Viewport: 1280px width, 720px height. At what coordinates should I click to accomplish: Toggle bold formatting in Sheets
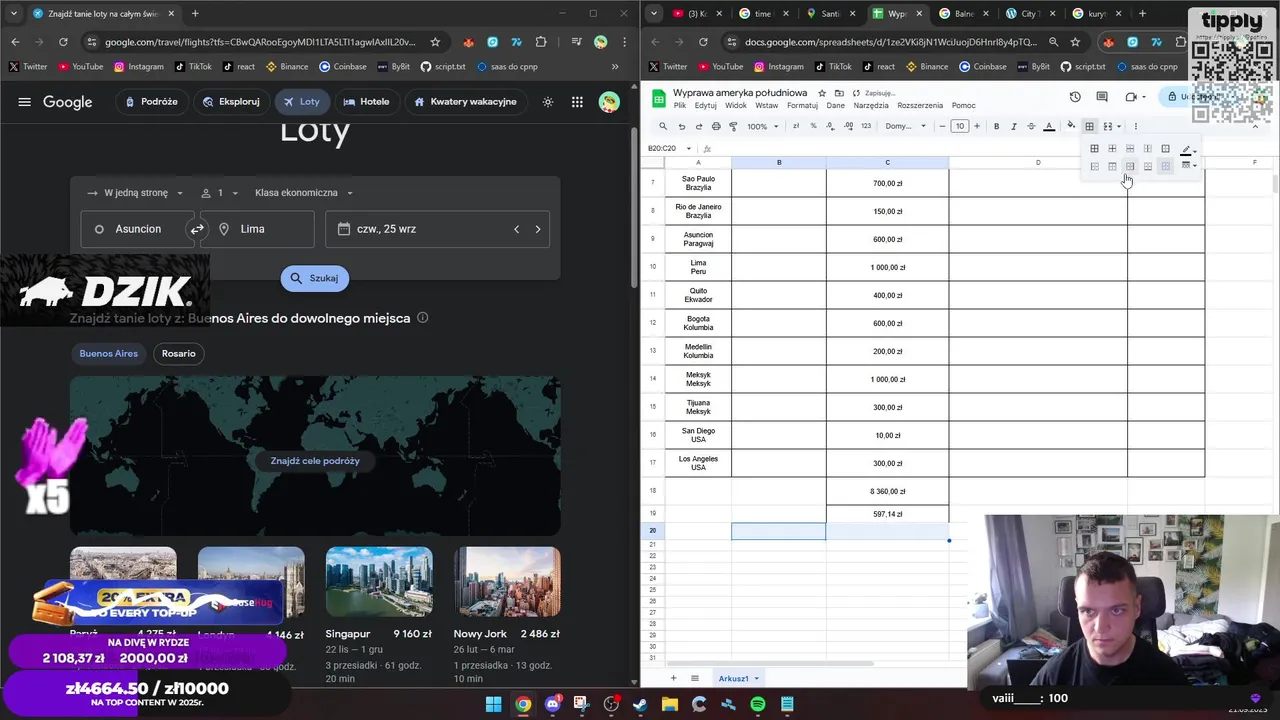point(996,126)
